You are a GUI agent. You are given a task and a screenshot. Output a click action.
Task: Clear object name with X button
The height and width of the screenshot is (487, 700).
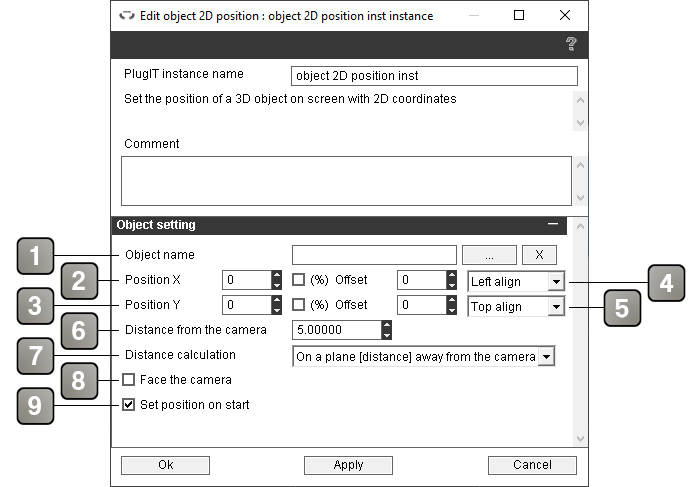coord(539,255)
